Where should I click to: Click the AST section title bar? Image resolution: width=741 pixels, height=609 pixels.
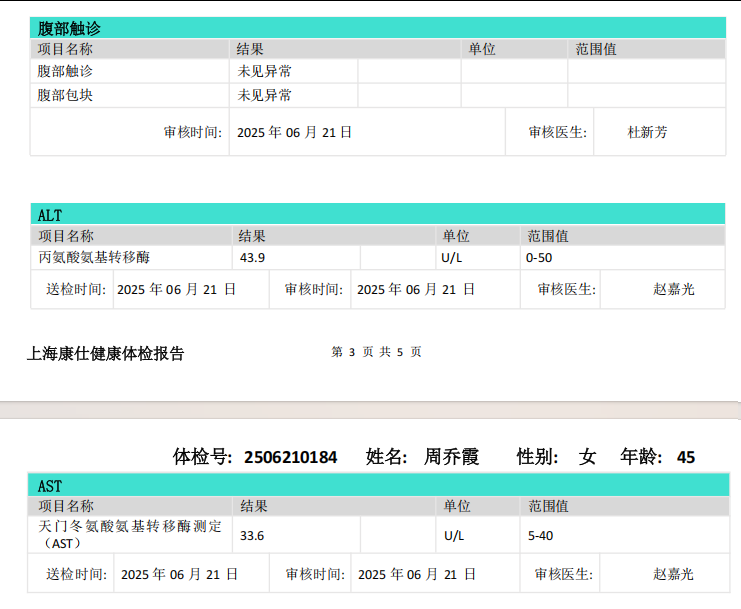[377, 486]
